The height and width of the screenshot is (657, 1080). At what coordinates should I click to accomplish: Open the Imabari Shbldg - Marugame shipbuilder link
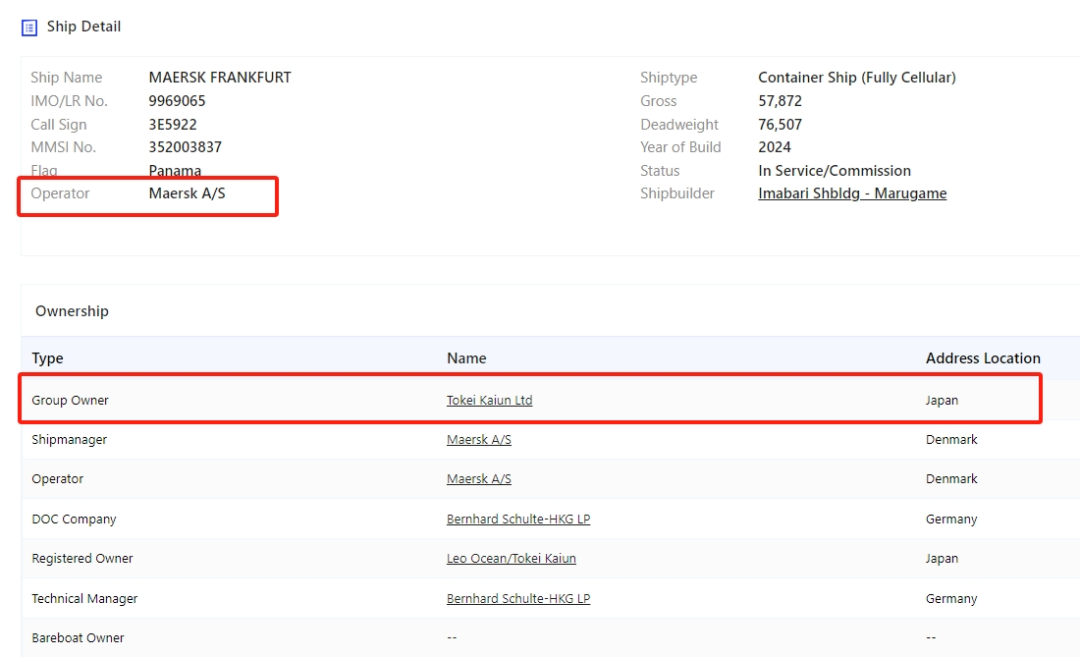pos(852,194)
